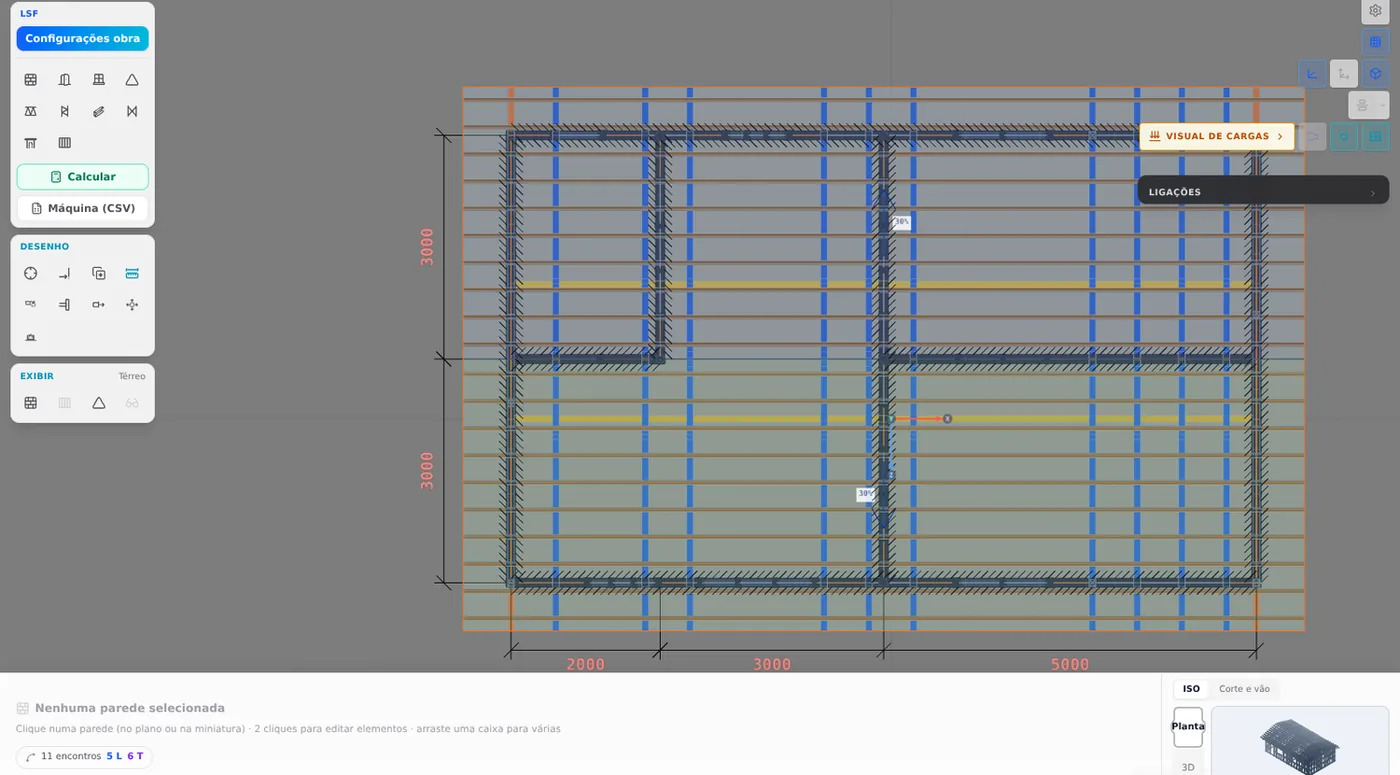Select the align-to-edge tool in Desenho

65,304
